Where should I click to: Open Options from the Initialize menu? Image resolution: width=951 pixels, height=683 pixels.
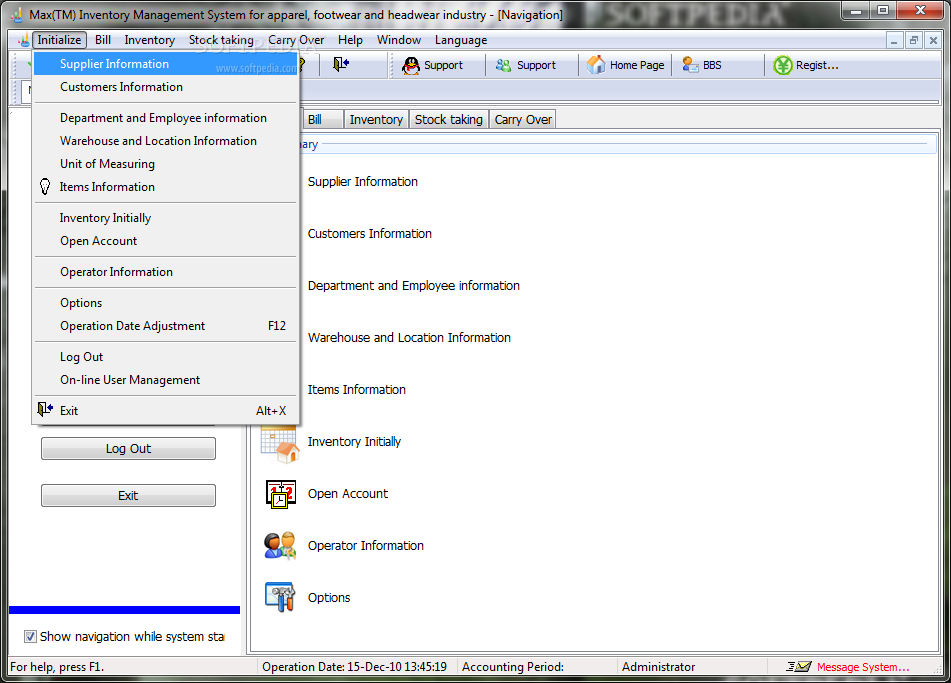point(166,303)
